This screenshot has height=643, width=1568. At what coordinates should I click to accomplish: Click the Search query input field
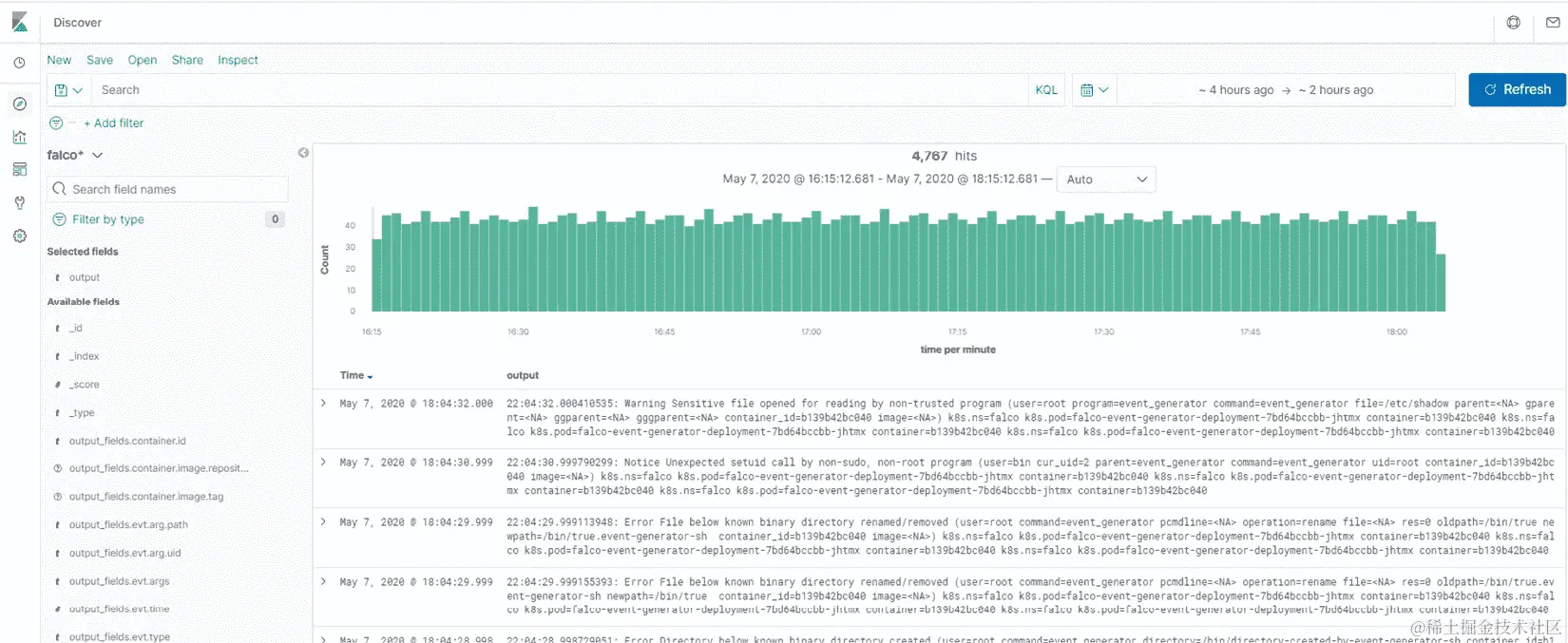[x=561, y=90]
